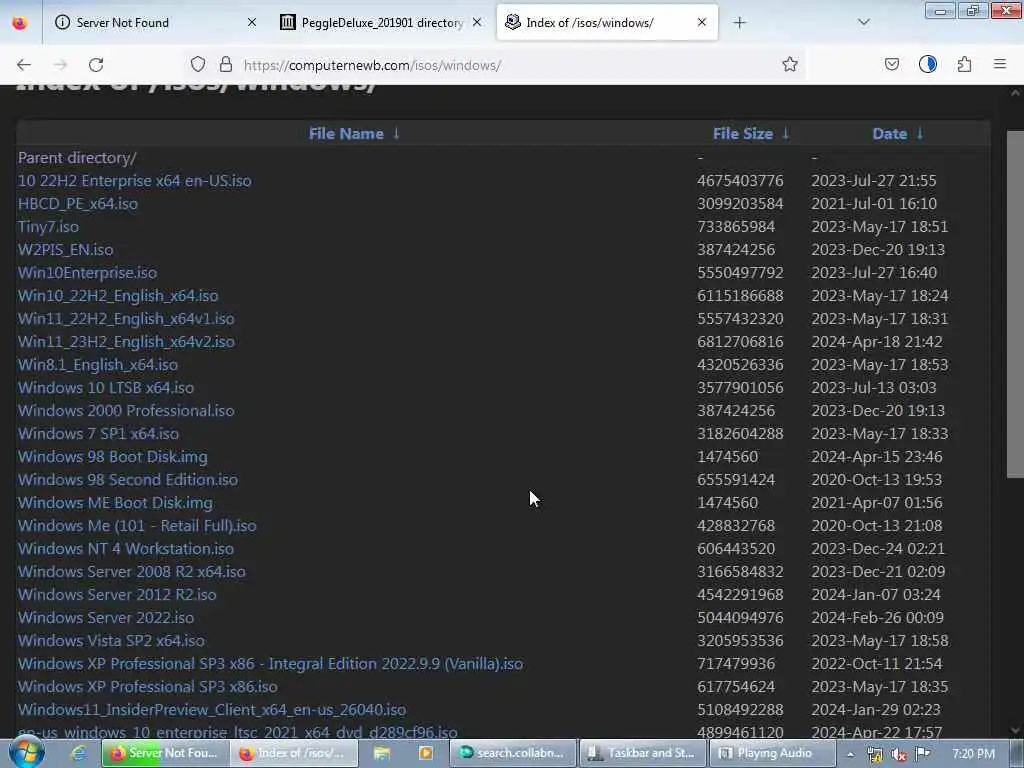Click the File Name descending arrow
The height and width of the screenshot is (768, 1024).
tap(396, 134)
